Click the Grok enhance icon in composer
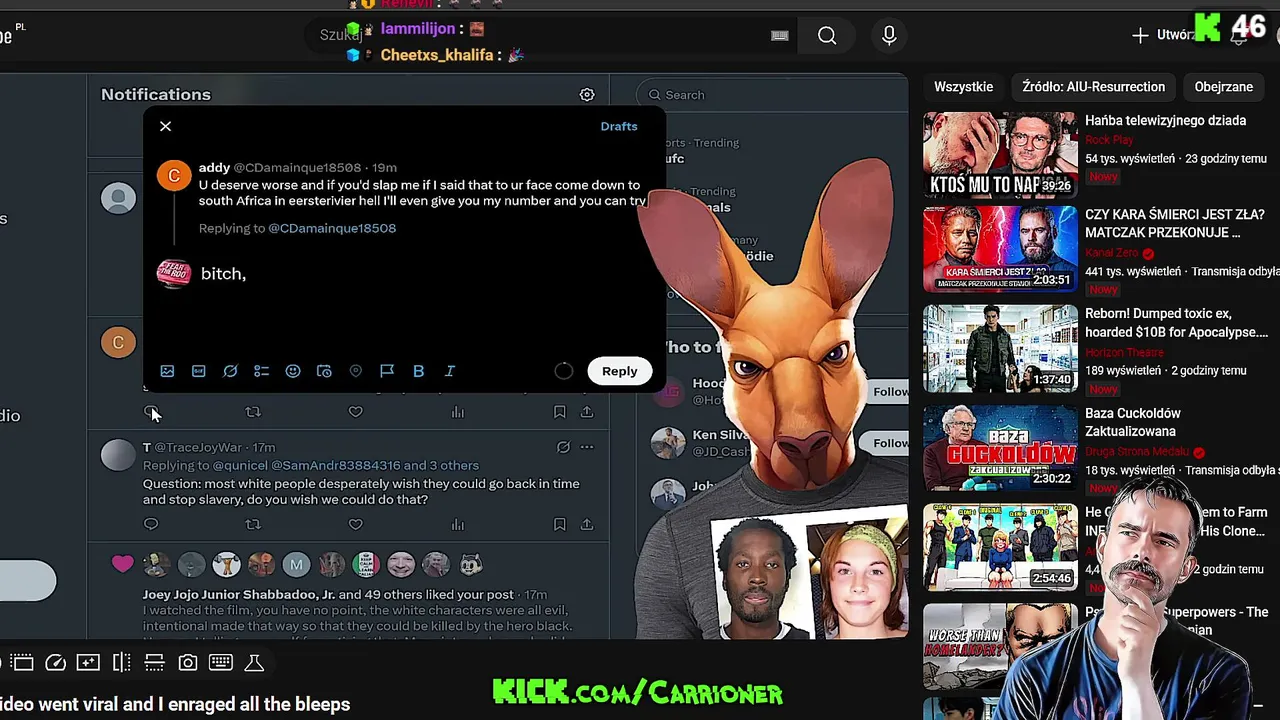 [x=230, y=371]
